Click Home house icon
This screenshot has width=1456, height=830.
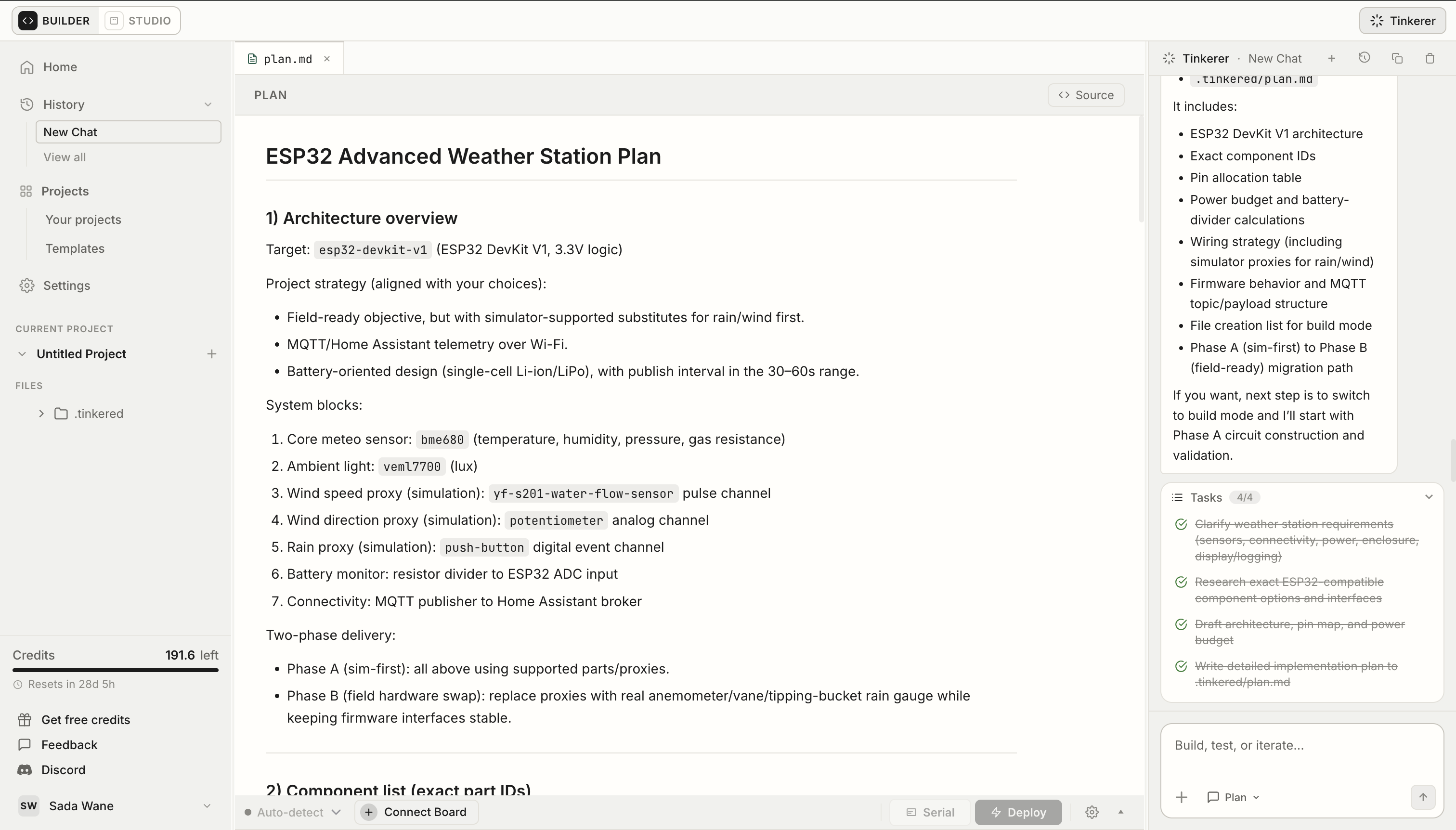pos(27,67)
